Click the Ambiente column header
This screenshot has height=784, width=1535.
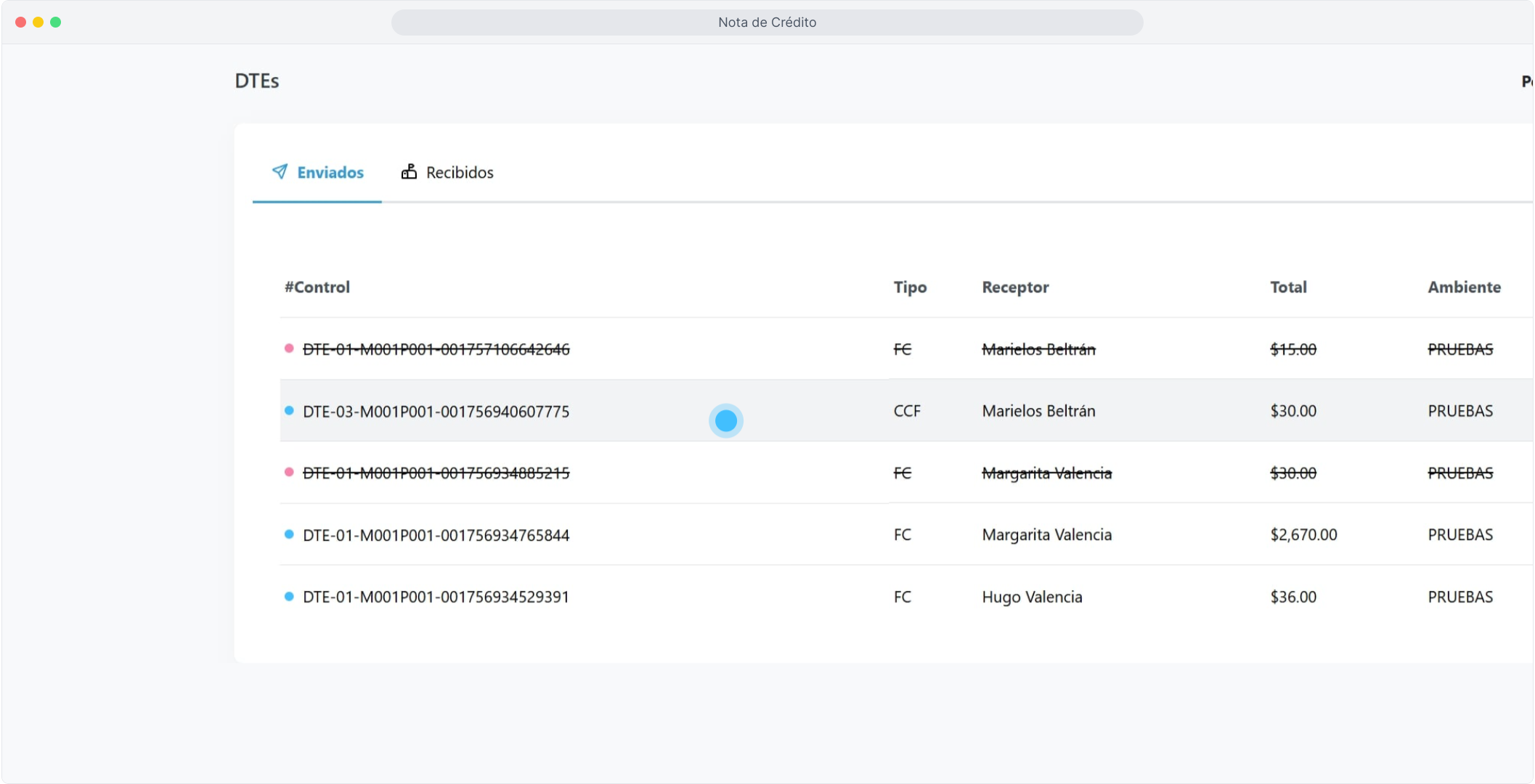click(x=1464, y=287)
